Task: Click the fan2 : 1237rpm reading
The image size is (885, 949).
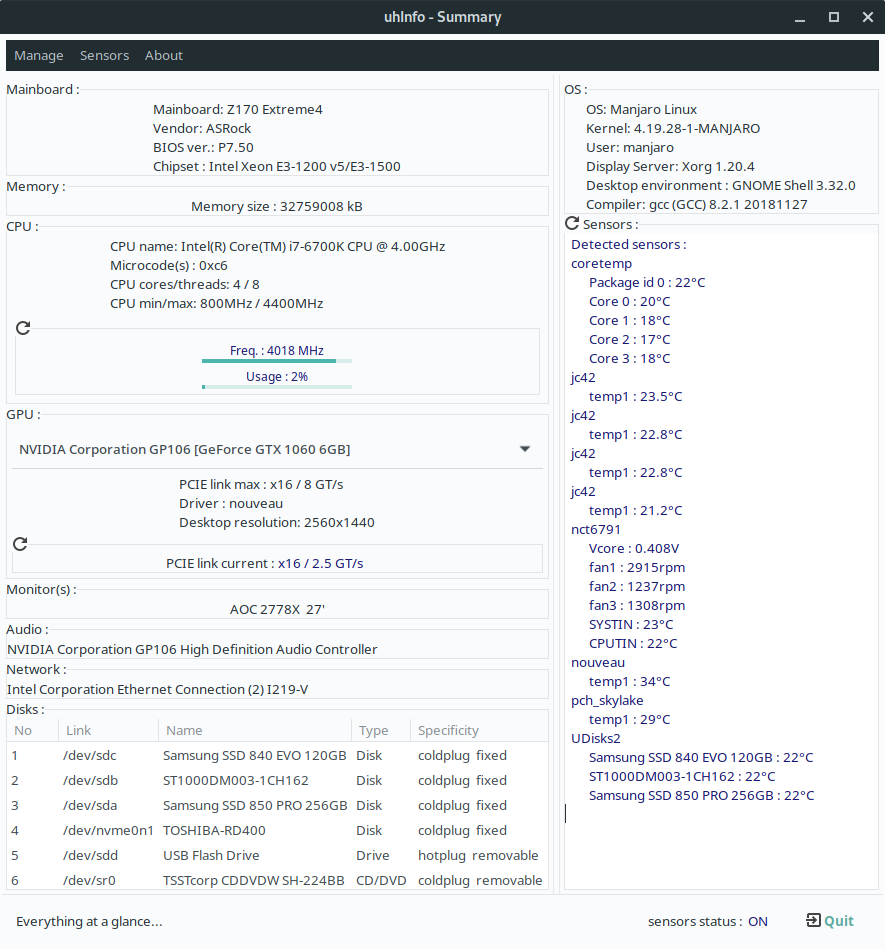Action: tap(637, 586)
